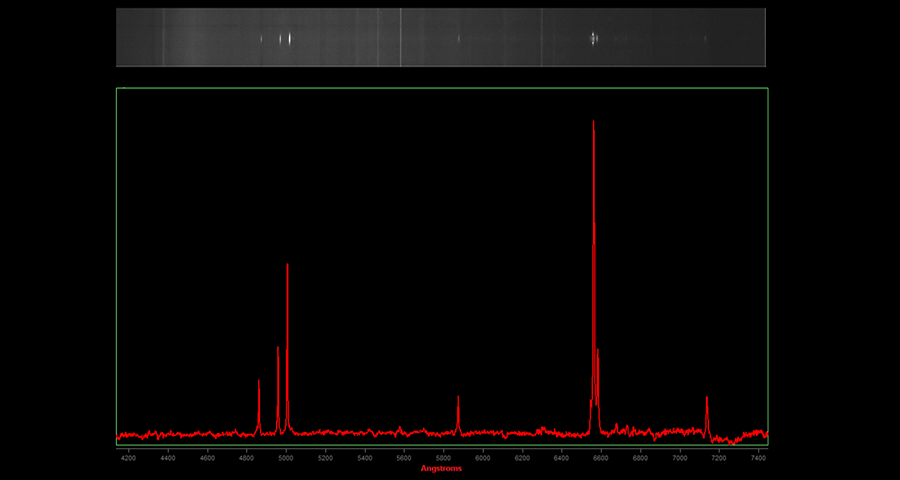Click the faint spot in the strip's middle
Screen dimensions: 900x480
pyautogui.click(x=458, y=39)
